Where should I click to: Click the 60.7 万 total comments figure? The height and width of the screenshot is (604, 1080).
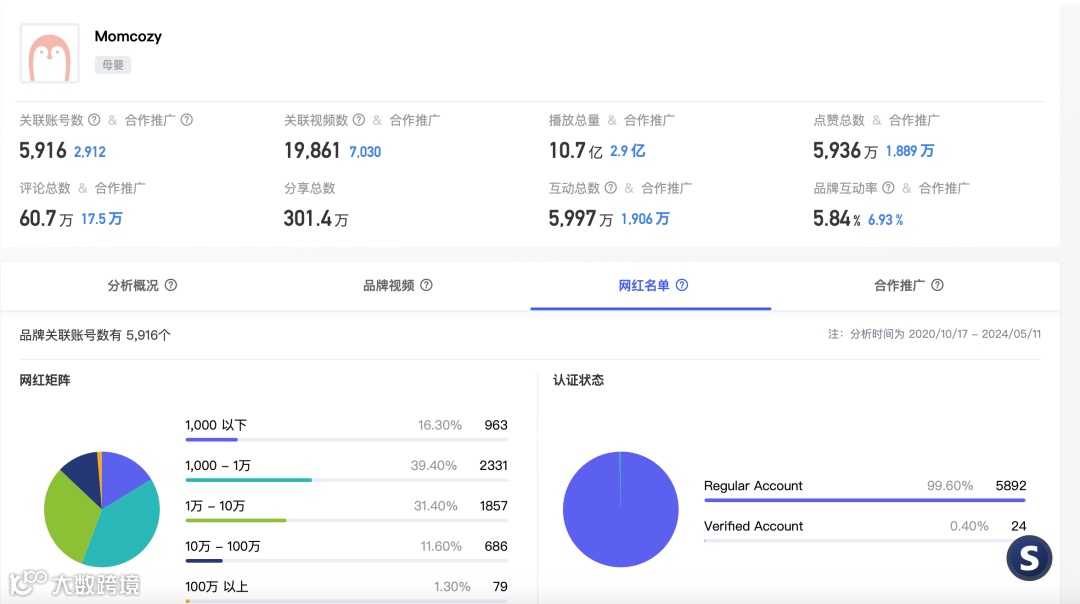(x=45, y=218)
